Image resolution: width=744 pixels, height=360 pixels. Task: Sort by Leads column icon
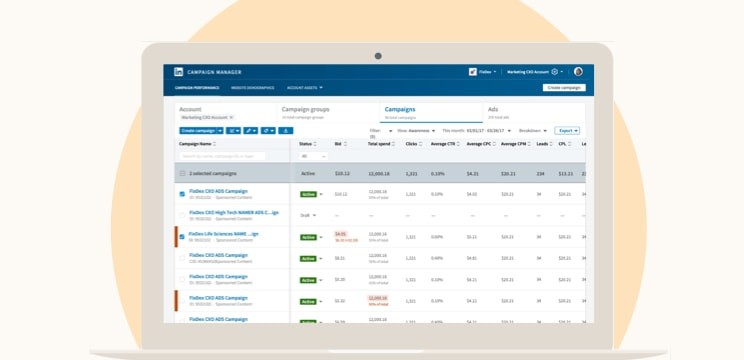coord(551,144)
